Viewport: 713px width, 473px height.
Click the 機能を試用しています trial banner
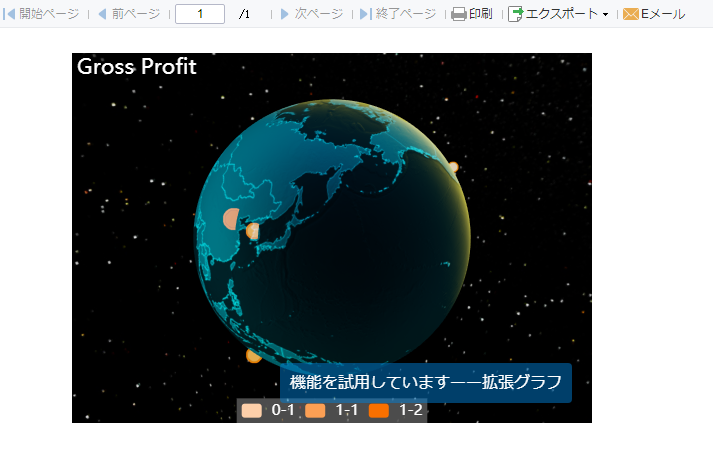tap(426, 382)
